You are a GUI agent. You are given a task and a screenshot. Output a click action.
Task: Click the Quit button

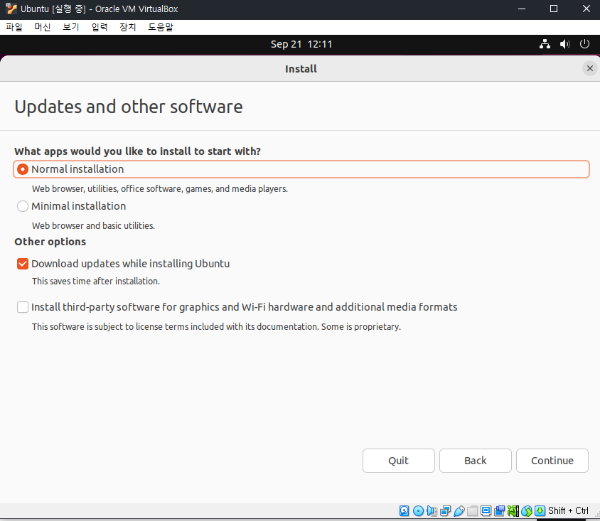[x=398, y=461]
